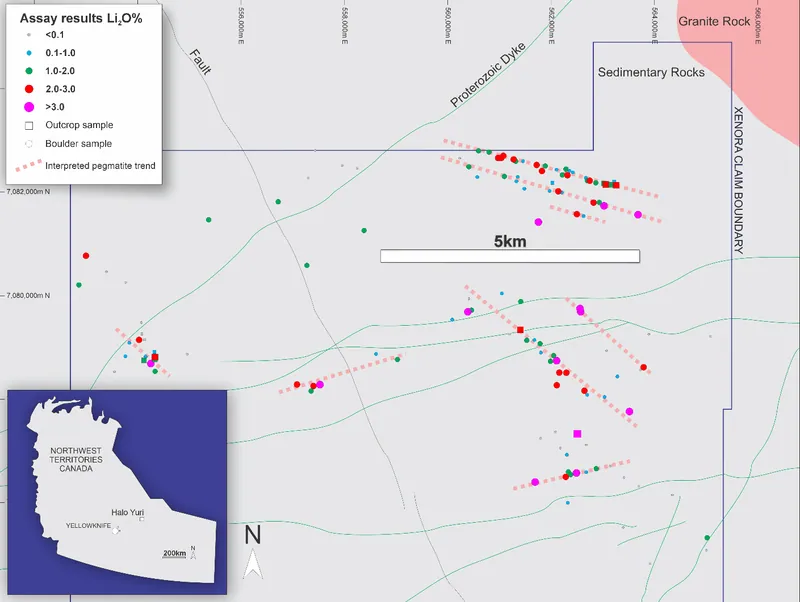Click the '>3.0' legend range text

point(55,107)
